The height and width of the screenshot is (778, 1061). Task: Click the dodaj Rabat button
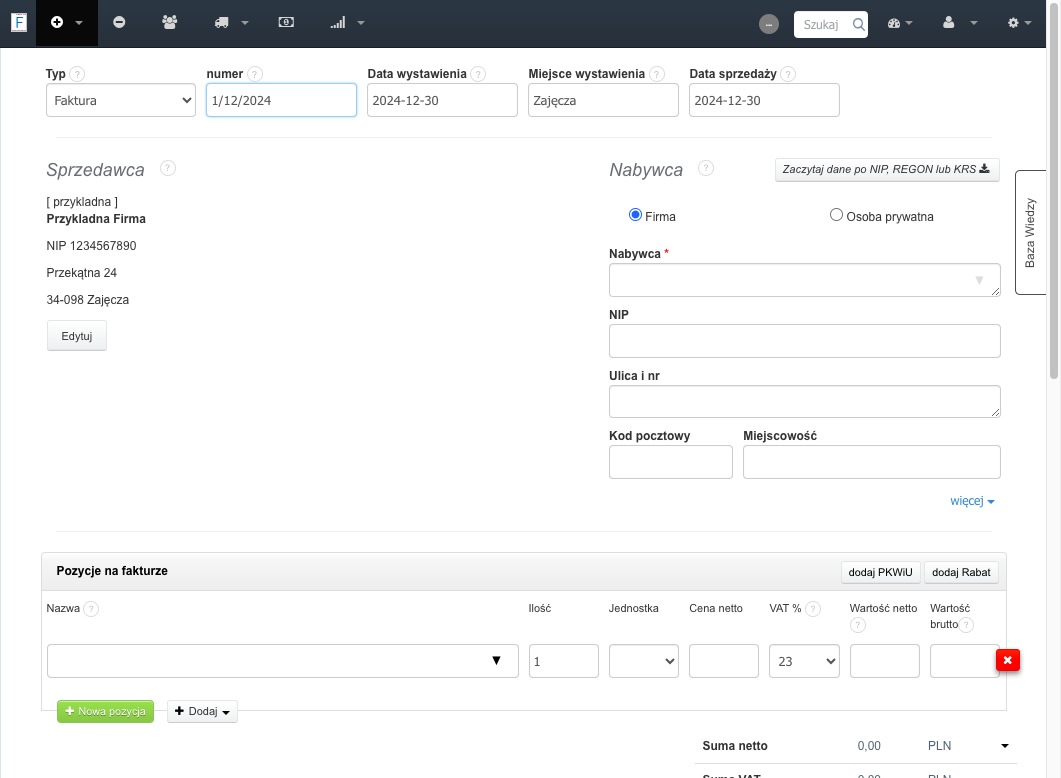point(961,572)
